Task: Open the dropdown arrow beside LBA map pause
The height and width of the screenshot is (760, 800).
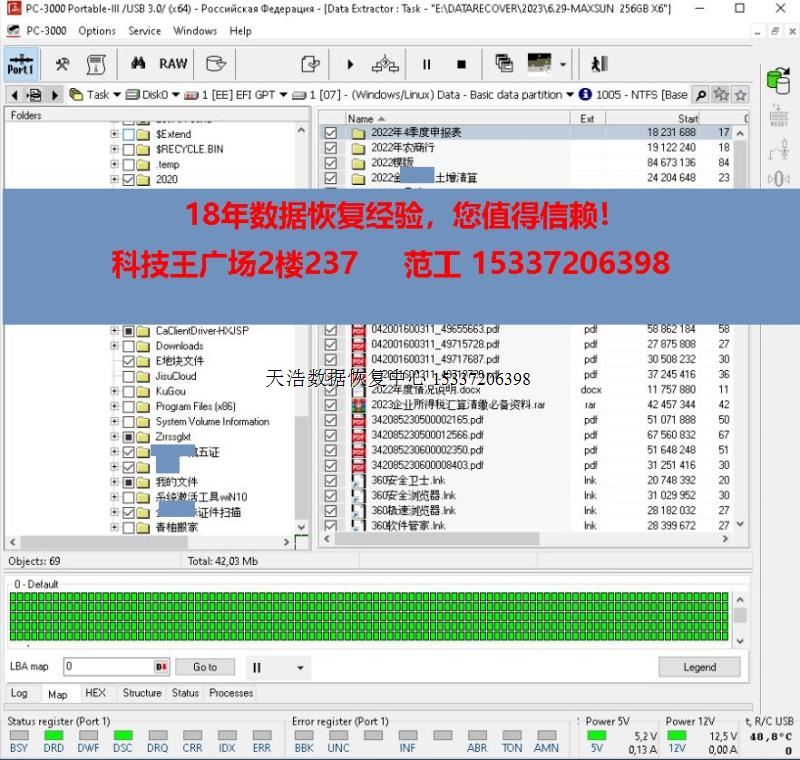Action: coord(299,668)
